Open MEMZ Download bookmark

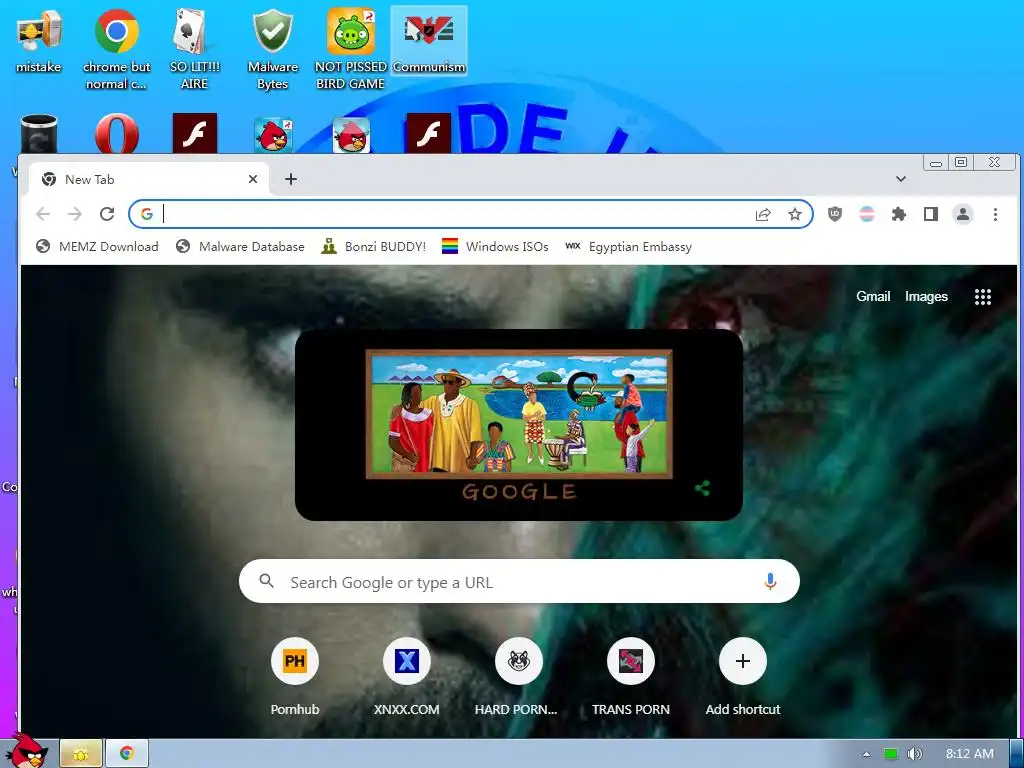tap(97, 246)
